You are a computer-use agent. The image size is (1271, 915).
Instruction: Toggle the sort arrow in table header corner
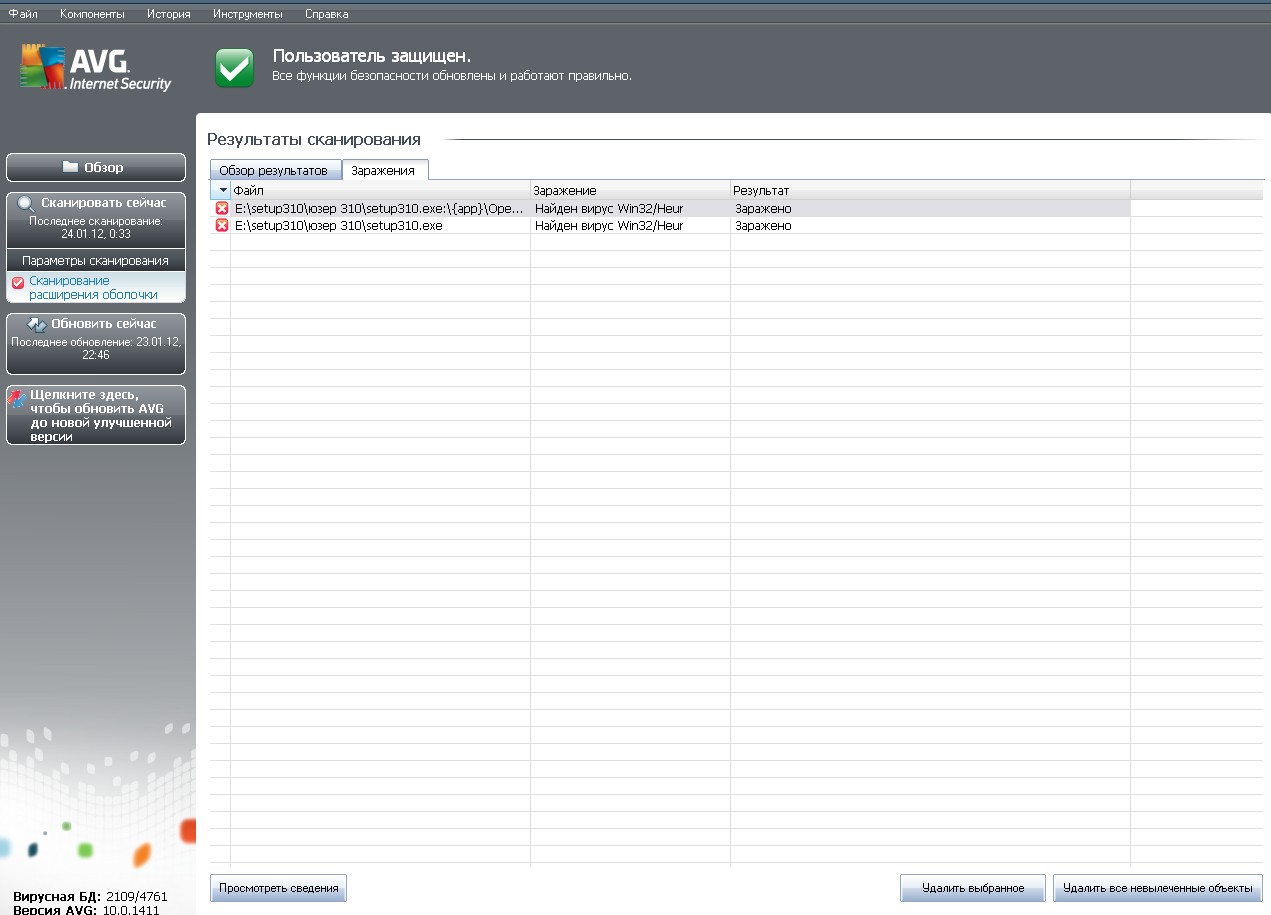pos(222,190)
